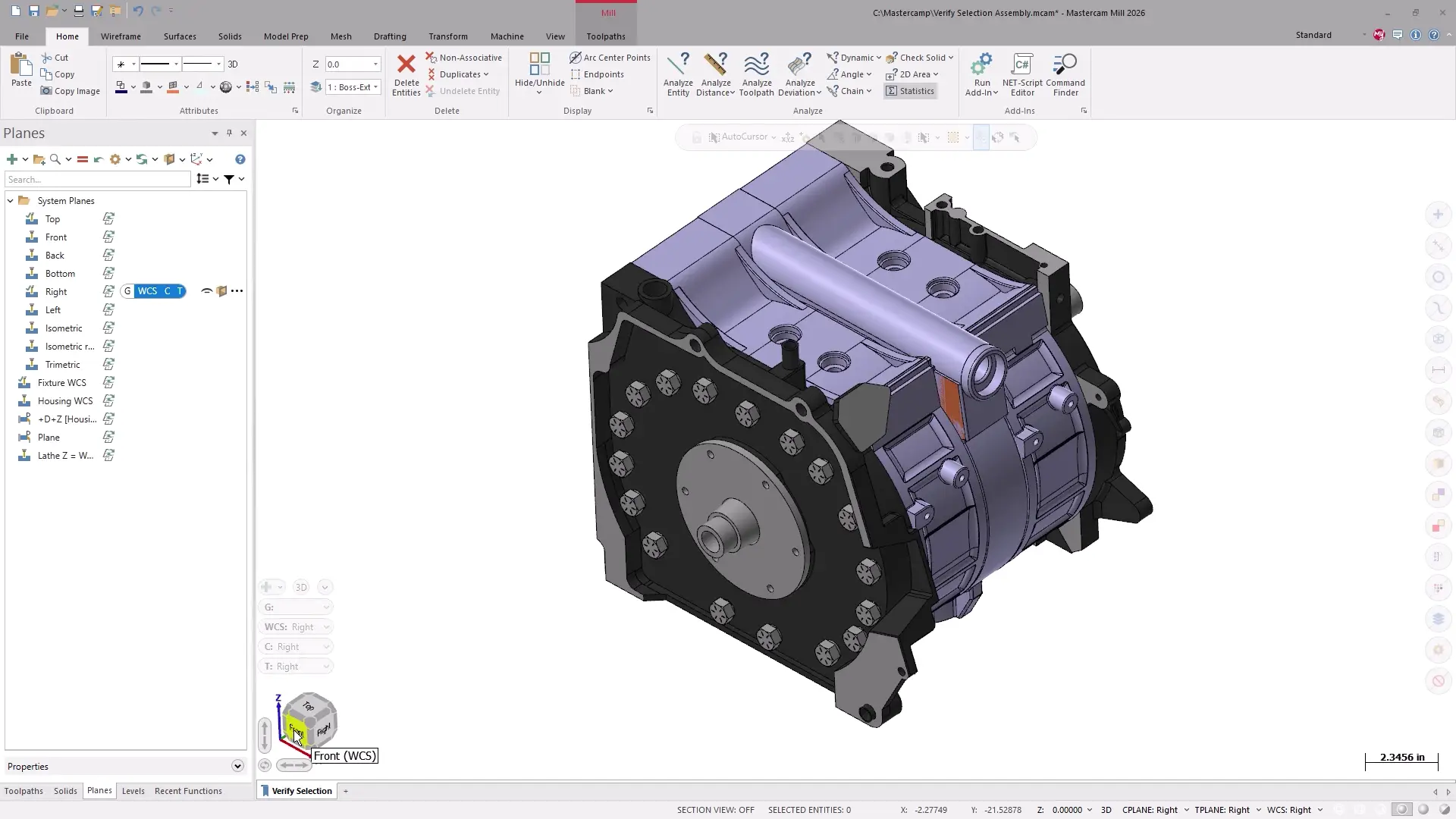Click the Arc Center Points button
The height and width of the screenshot is (819, 1456).
coord(610,58)
